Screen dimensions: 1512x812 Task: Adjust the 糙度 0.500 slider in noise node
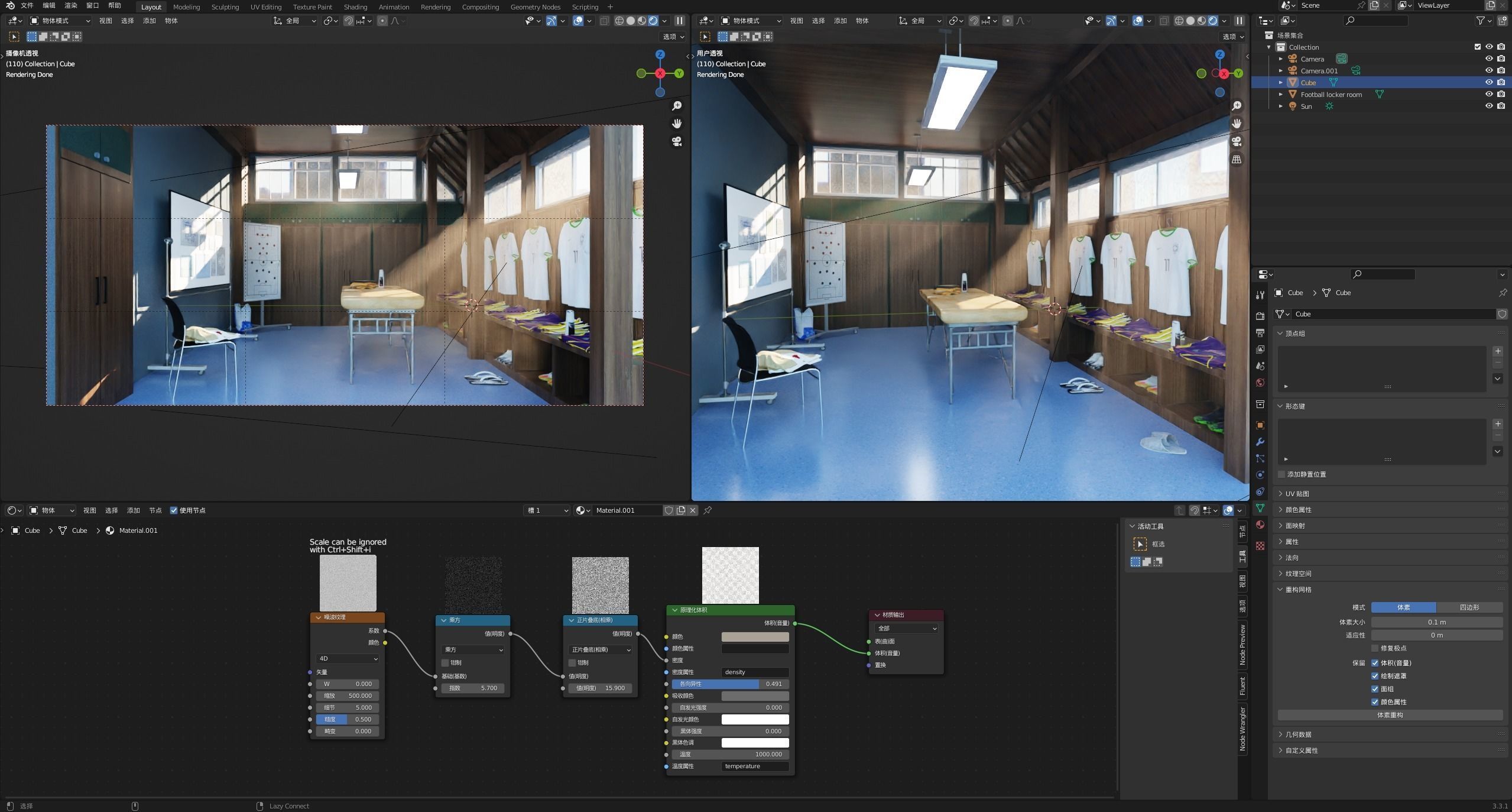pyautogui.click(x=348, y=719)
